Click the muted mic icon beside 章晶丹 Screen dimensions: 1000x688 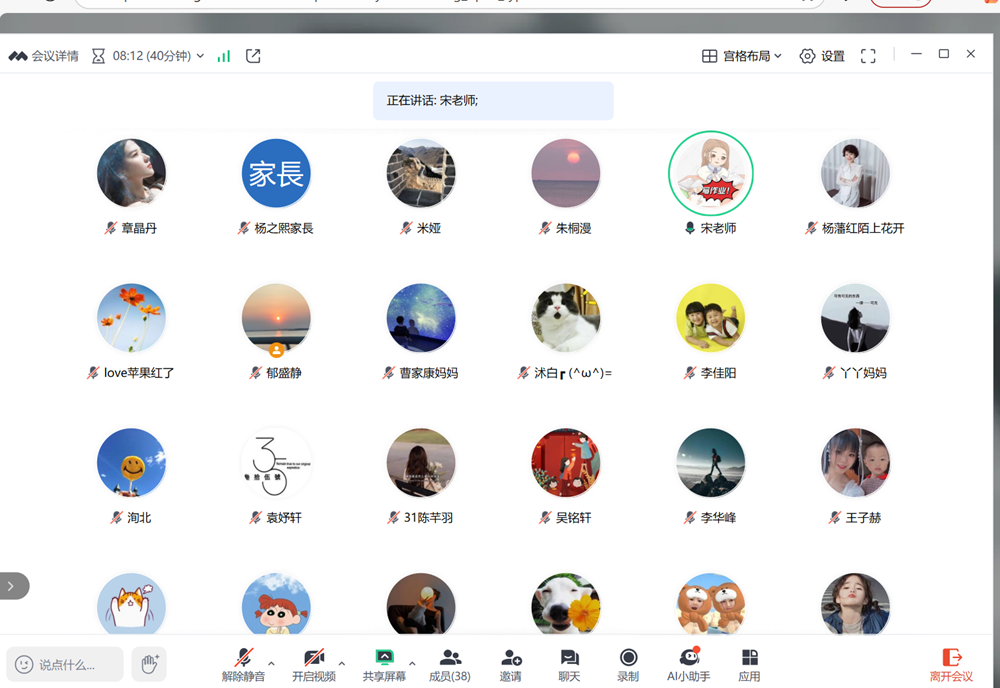coord(111,228)
